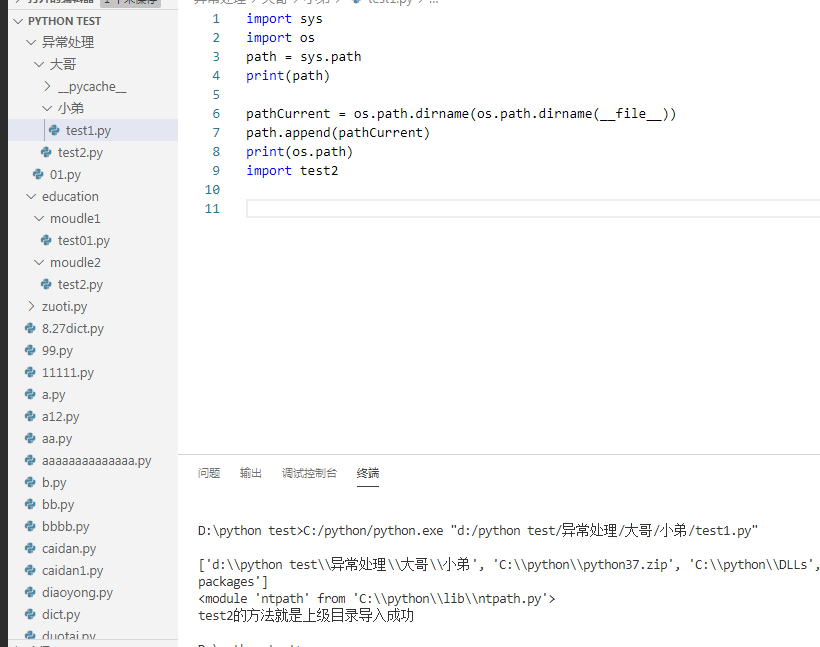This screenshot has height=647, width=820.
Task: Click 'print(path)' code on line 4
Action: coord(288,76)
